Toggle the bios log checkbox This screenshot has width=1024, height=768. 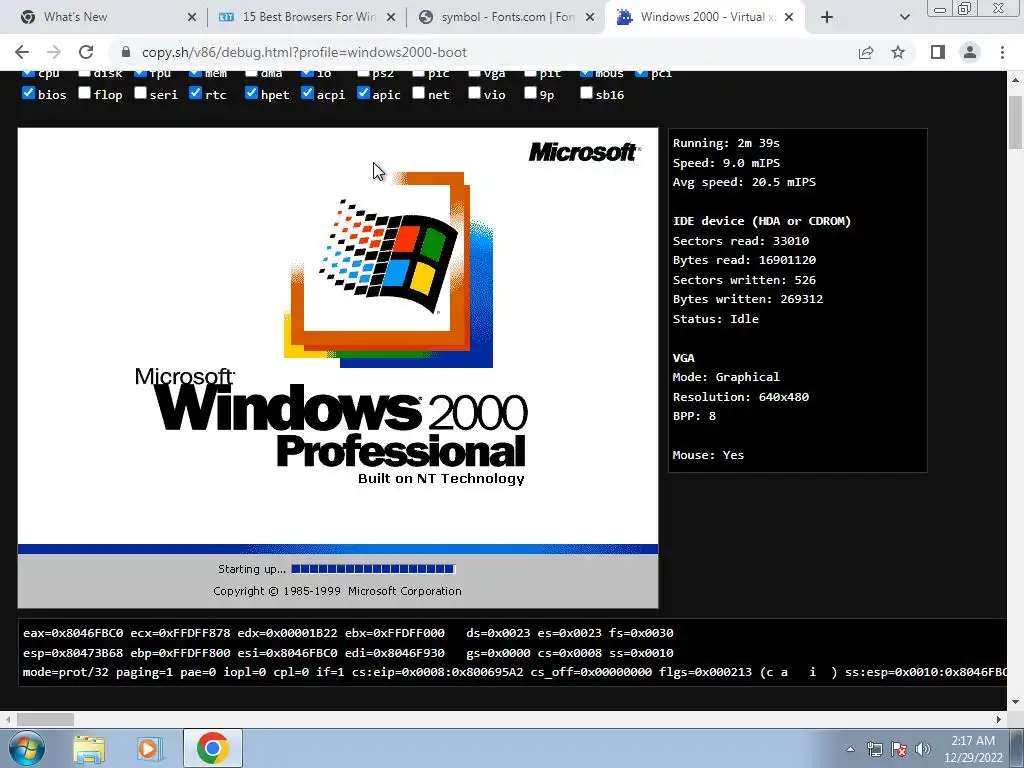point(28,93)
